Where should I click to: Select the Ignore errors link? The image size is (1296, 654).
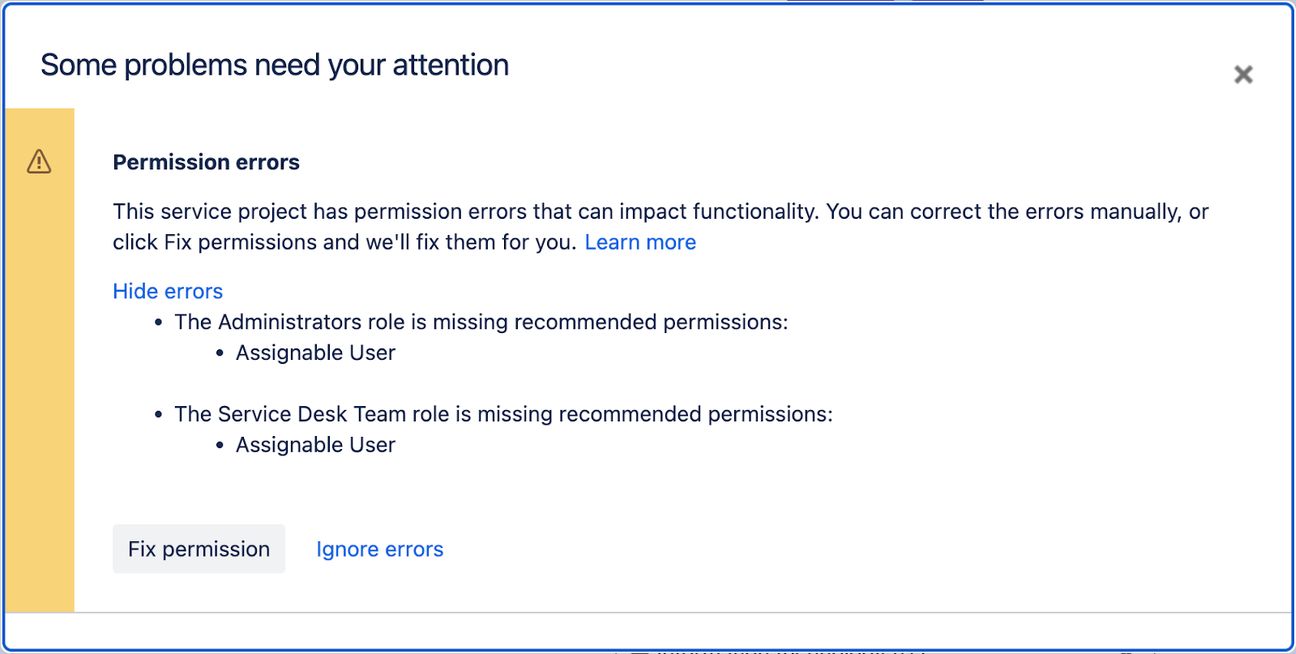pos(379,549)
